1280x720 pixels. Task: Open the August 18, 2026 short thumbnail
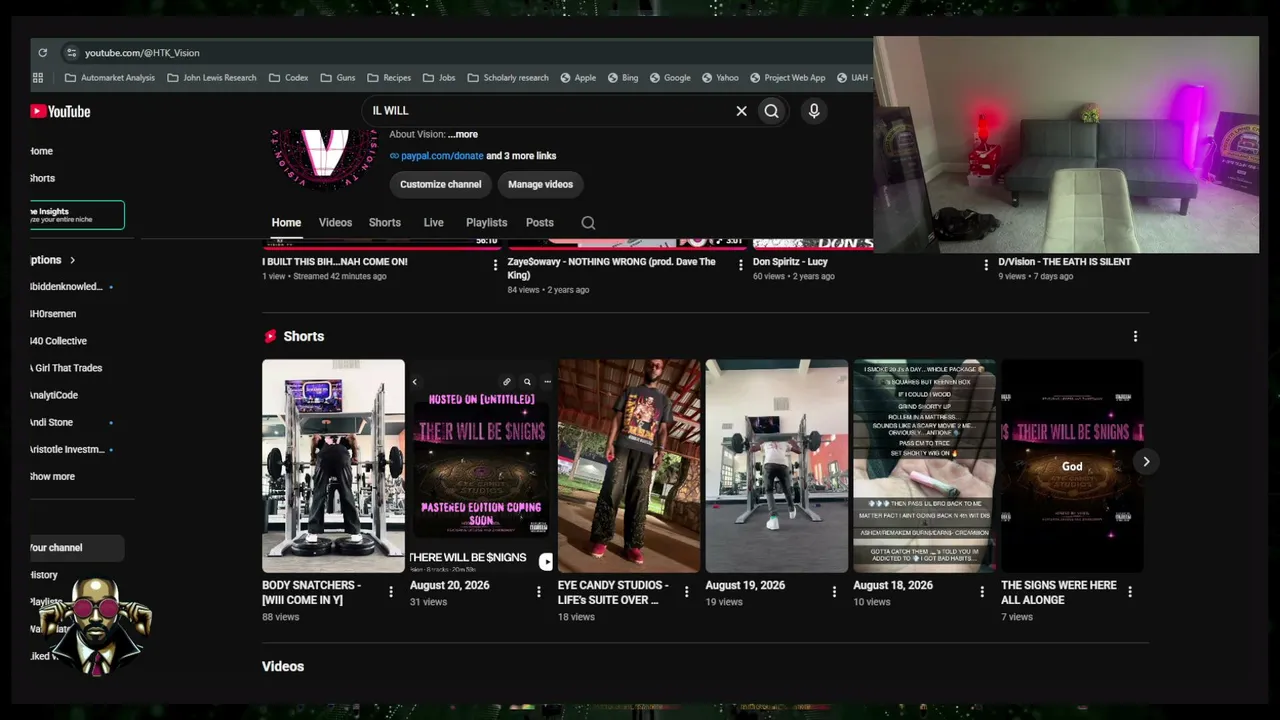[x=924, y=466]
